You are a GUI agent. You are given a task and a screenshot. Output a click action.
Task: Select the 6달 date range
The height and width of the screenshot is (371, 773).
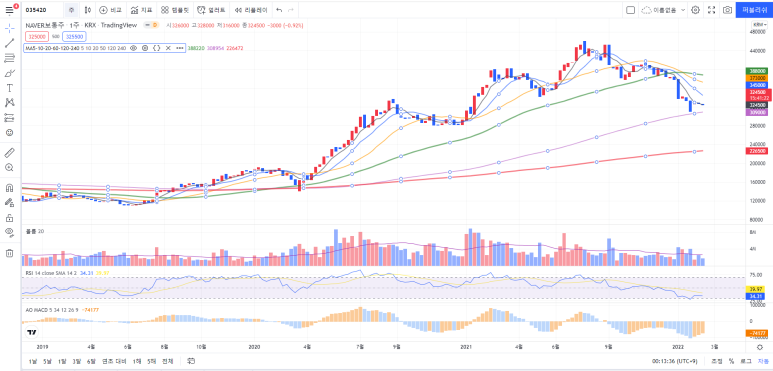(x=92, y=361)
